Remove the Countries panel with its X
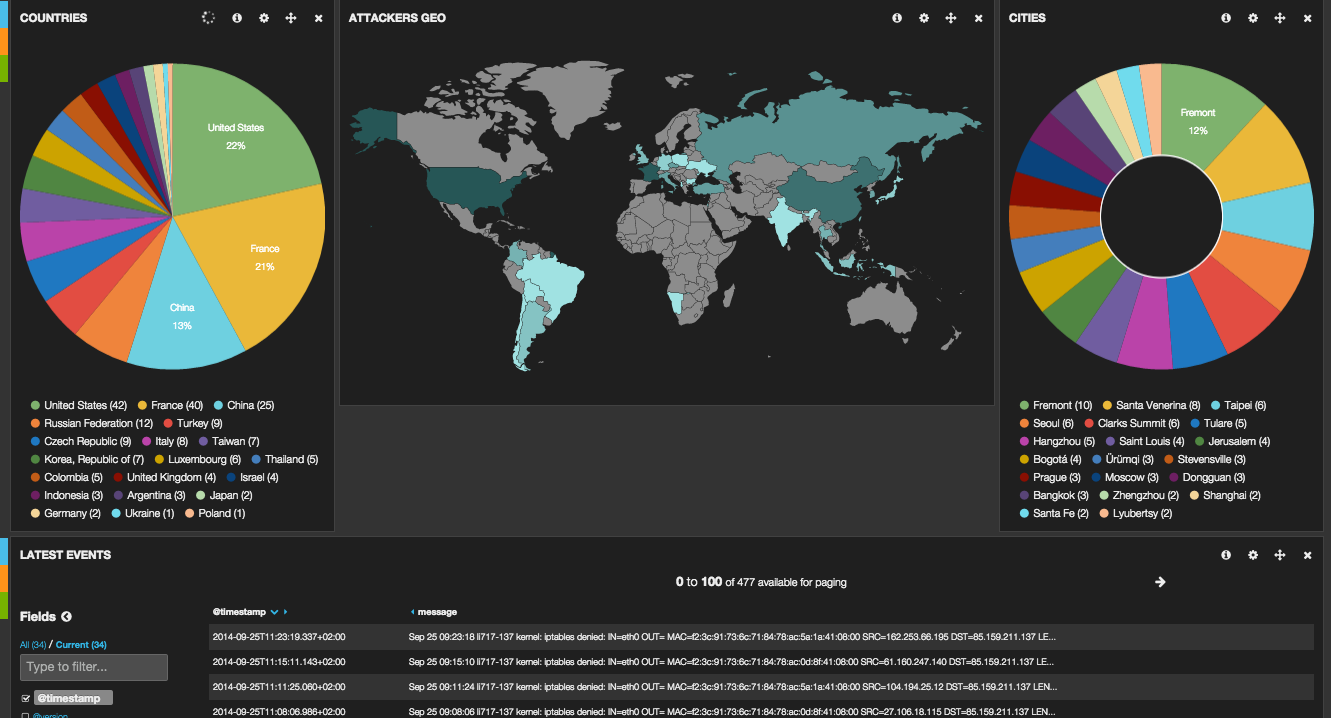 click(318, 18)
